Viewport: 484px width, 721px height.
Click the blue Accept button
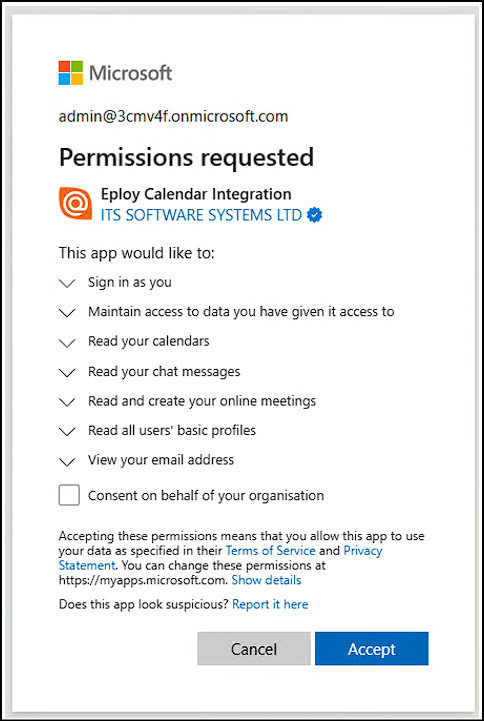(x=372, y=648)
